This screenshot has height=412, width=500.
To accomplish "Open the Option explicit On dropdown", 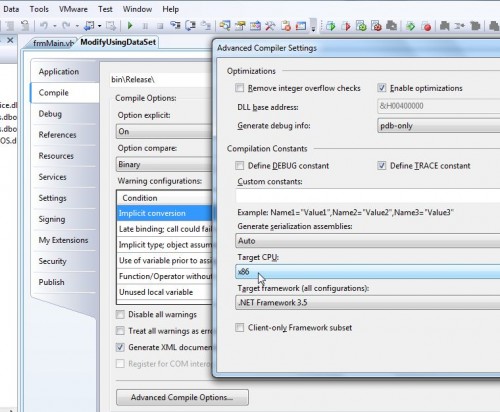I will (164, 131).
